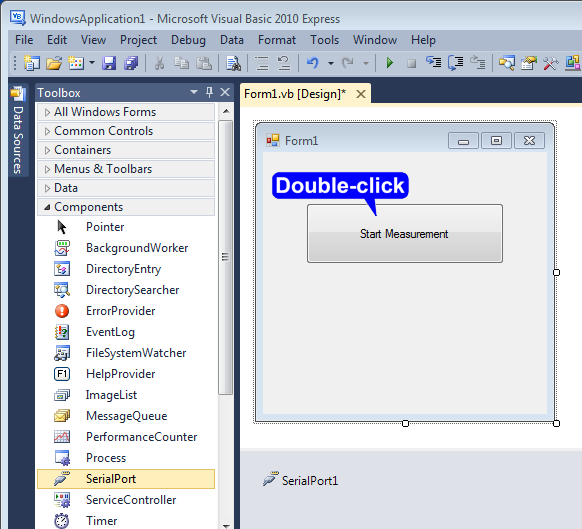Select DirectoryEntry component in Toolbox

[126, 269]
